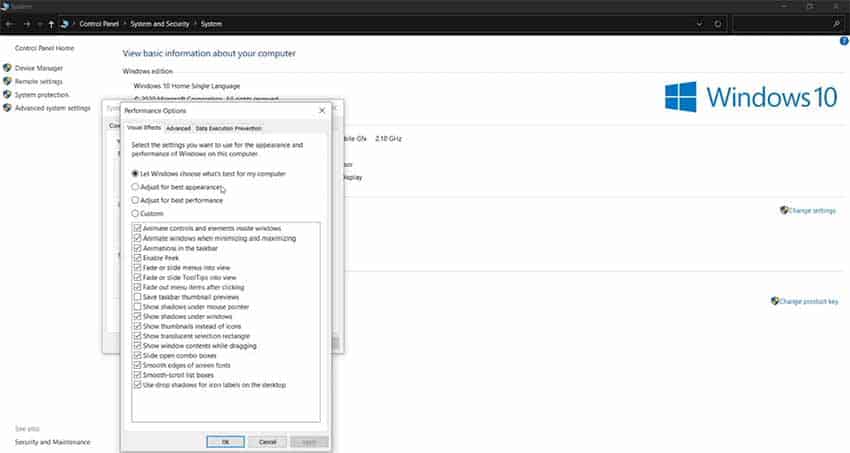This screenshot has height=453, width=850.
Task: Open Security and Maintenance link
Action: pos(53,442)
